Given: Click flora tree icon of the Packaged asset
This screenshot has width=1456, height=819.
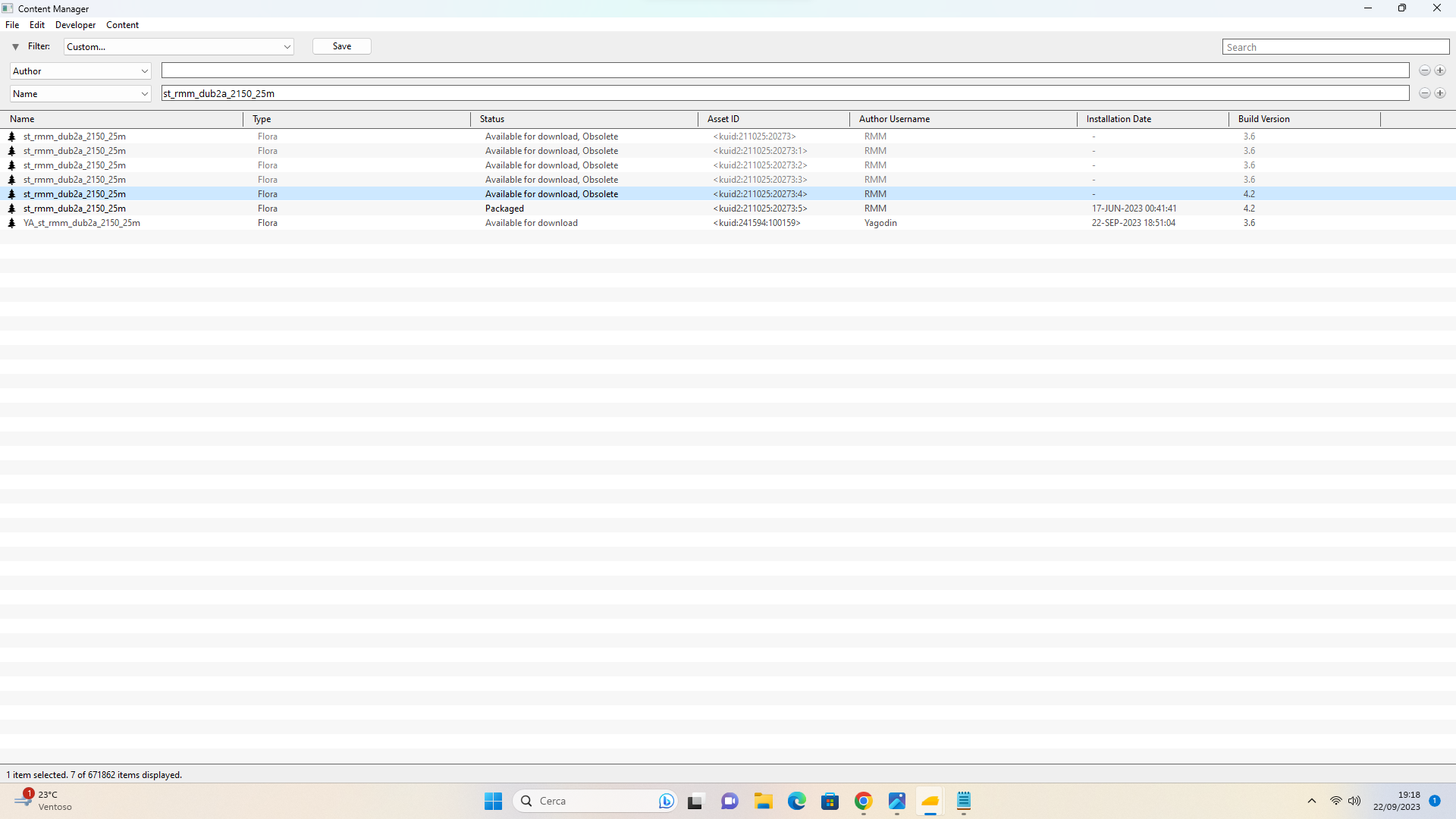Looking at the screenshot, I should [11, 209].
